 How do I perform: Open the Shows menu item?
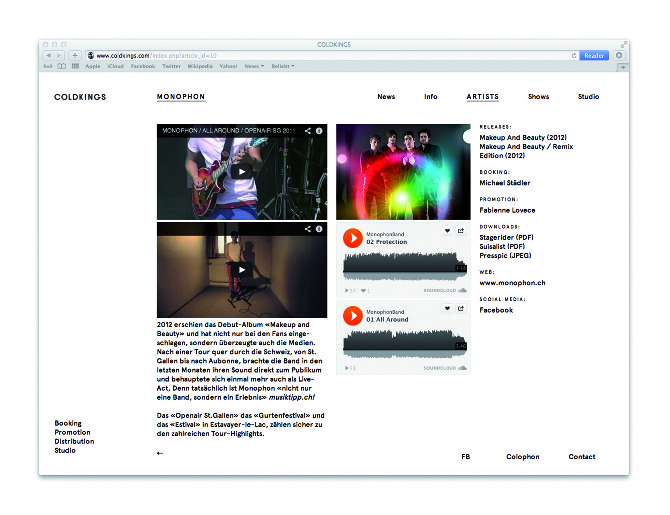(538, 97)
